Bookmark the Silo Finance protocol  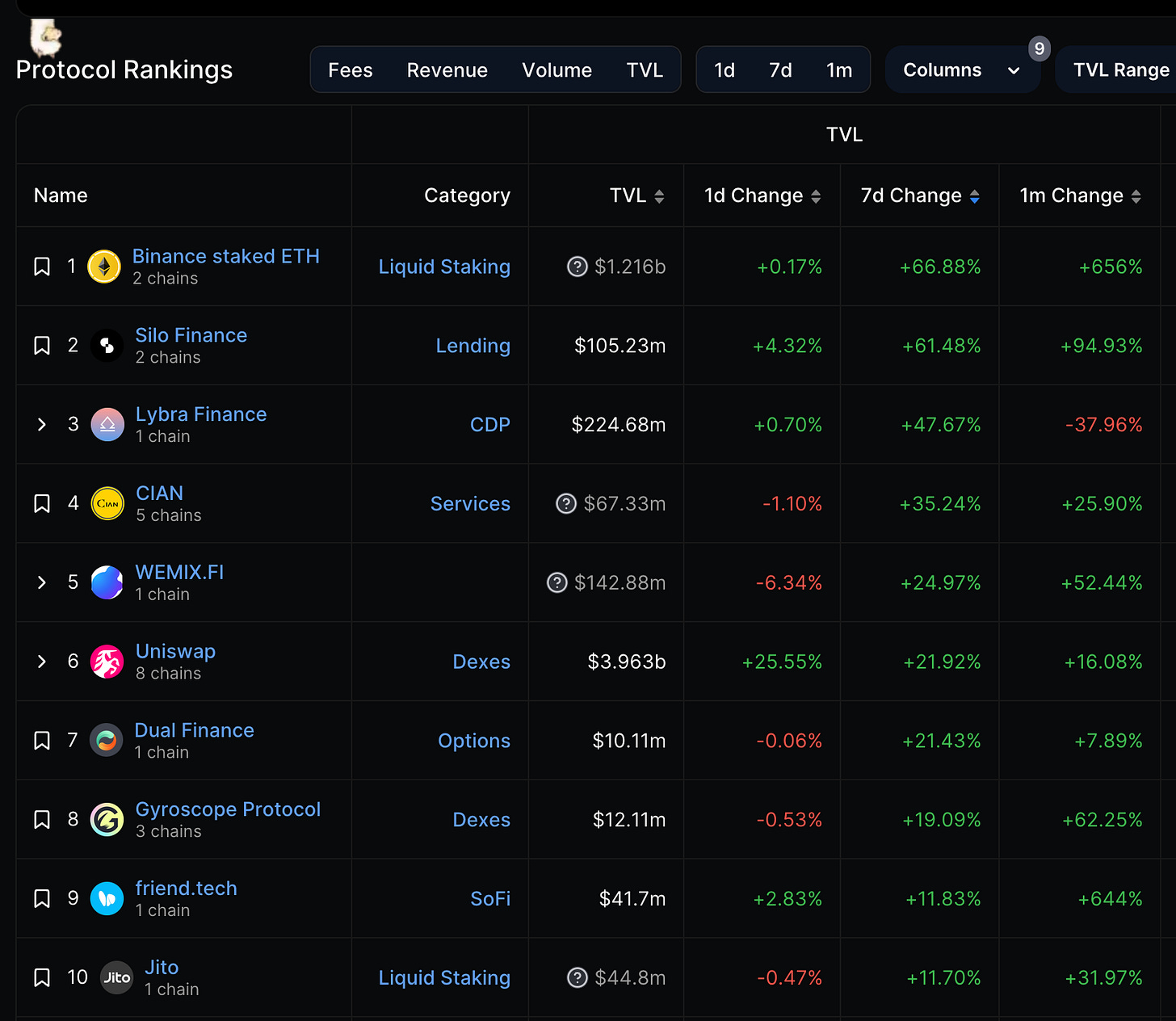(42, 346)
